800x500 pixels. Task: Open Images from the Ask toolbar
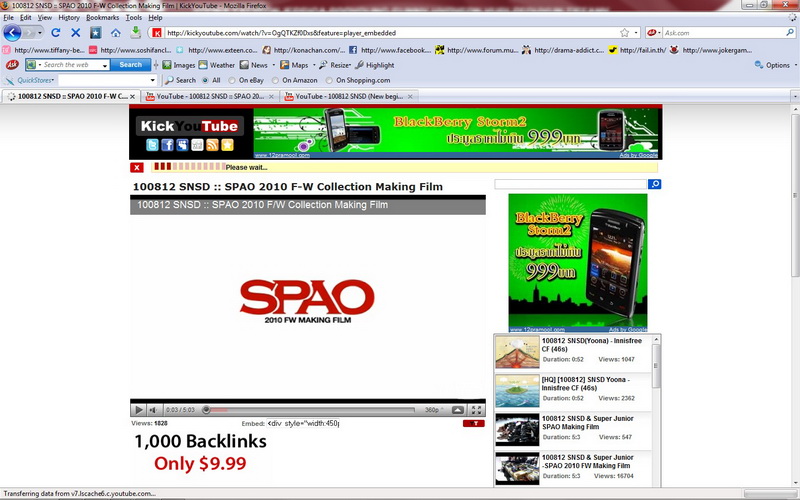click(x=179, y=65)
